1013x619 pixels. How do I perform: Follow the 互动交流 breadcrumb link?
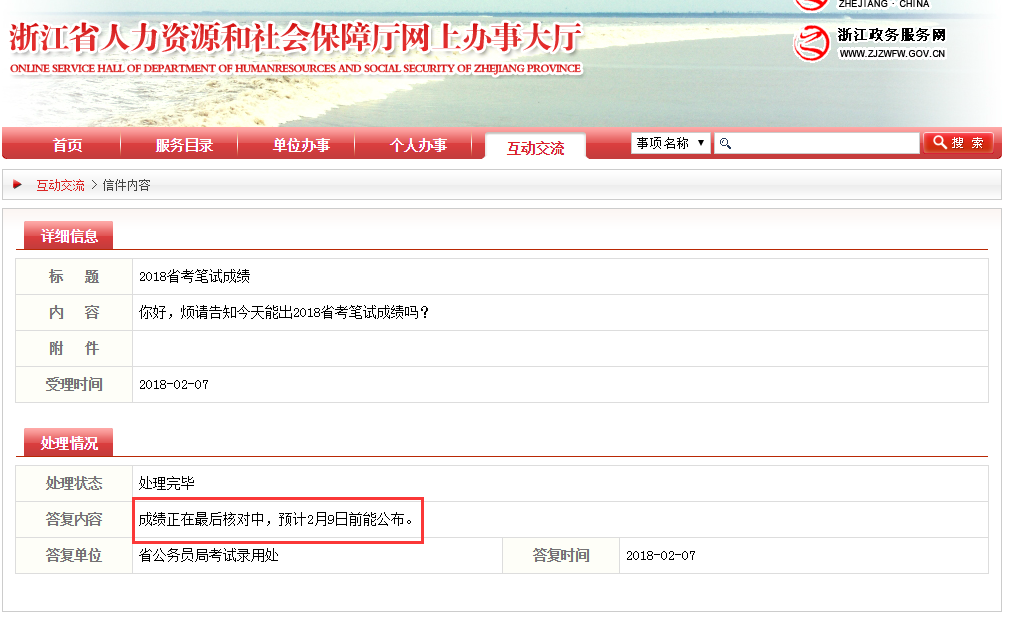coord(61,185)
